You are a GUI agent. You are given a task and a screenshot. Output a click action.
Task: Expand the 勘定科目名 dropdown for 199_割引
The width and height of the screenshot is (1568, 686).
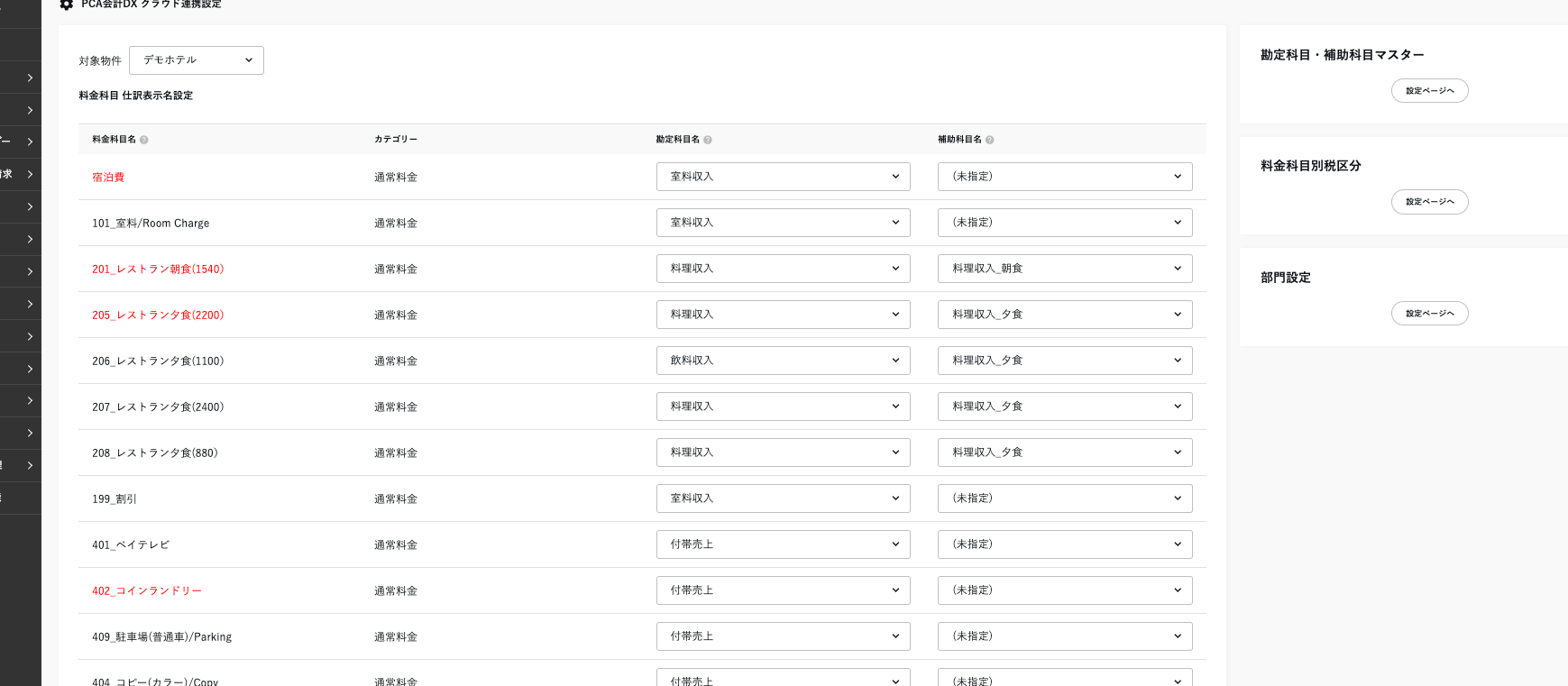click(783, 498)
